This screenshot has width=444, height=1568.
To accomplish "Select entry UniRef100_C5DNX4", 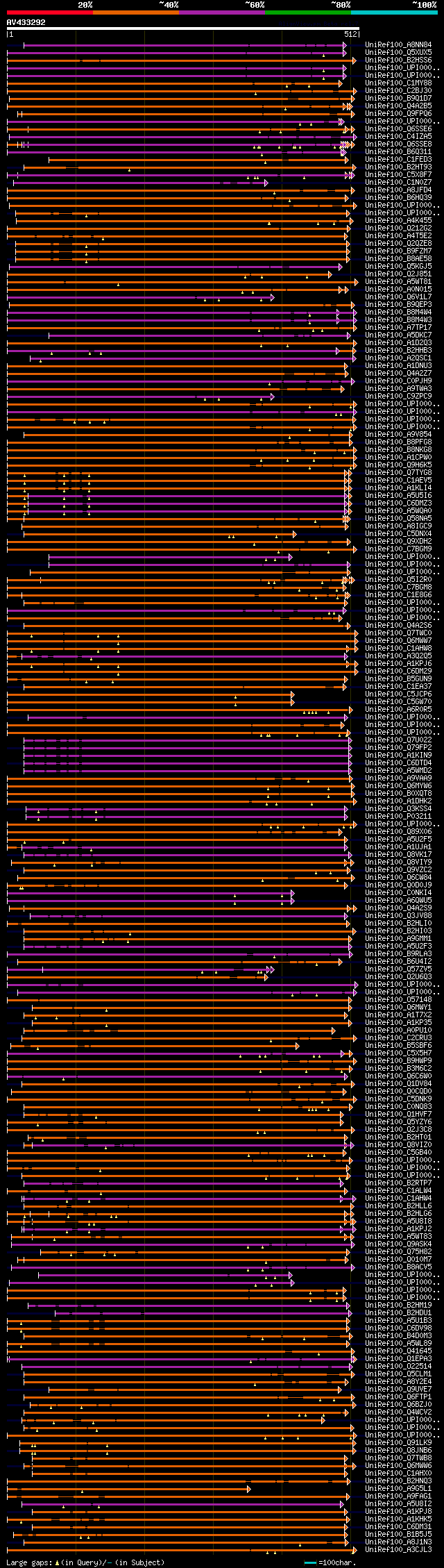I will [398, 533].
